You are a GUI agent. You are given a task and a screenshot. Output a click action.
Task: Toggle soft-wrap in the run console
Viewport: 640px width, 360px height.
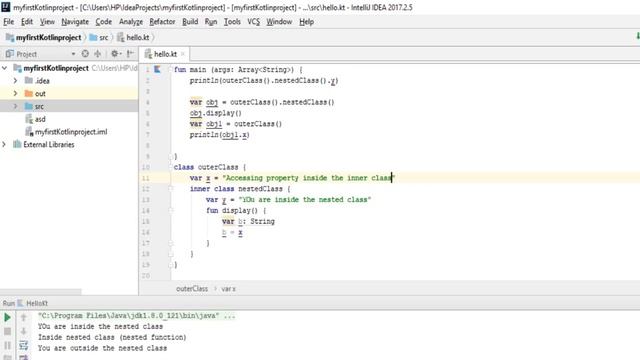[24, 345]
